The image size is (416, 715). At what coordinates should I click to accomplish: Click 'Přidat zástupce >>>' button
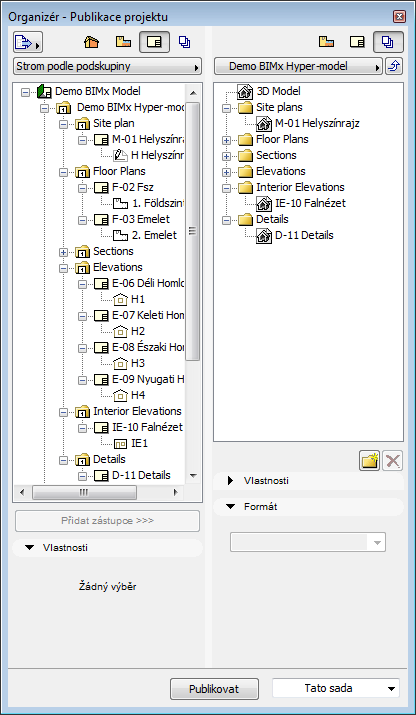pos(108,521)
